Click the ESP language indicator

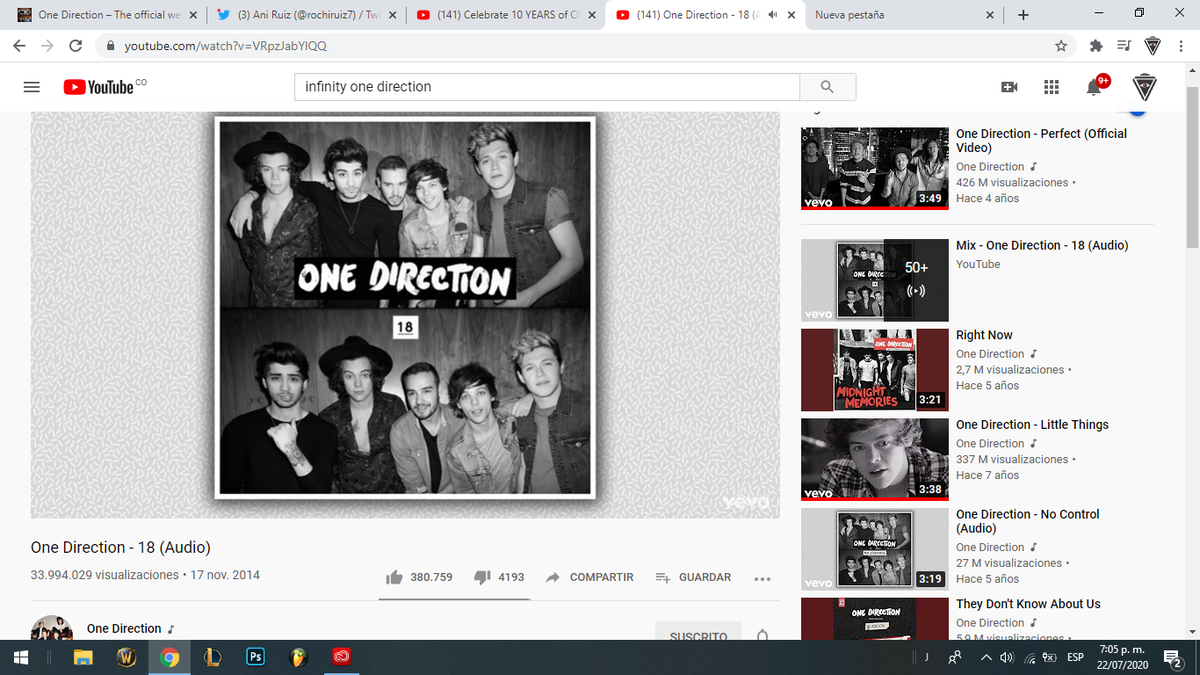tap(1075, 658)
